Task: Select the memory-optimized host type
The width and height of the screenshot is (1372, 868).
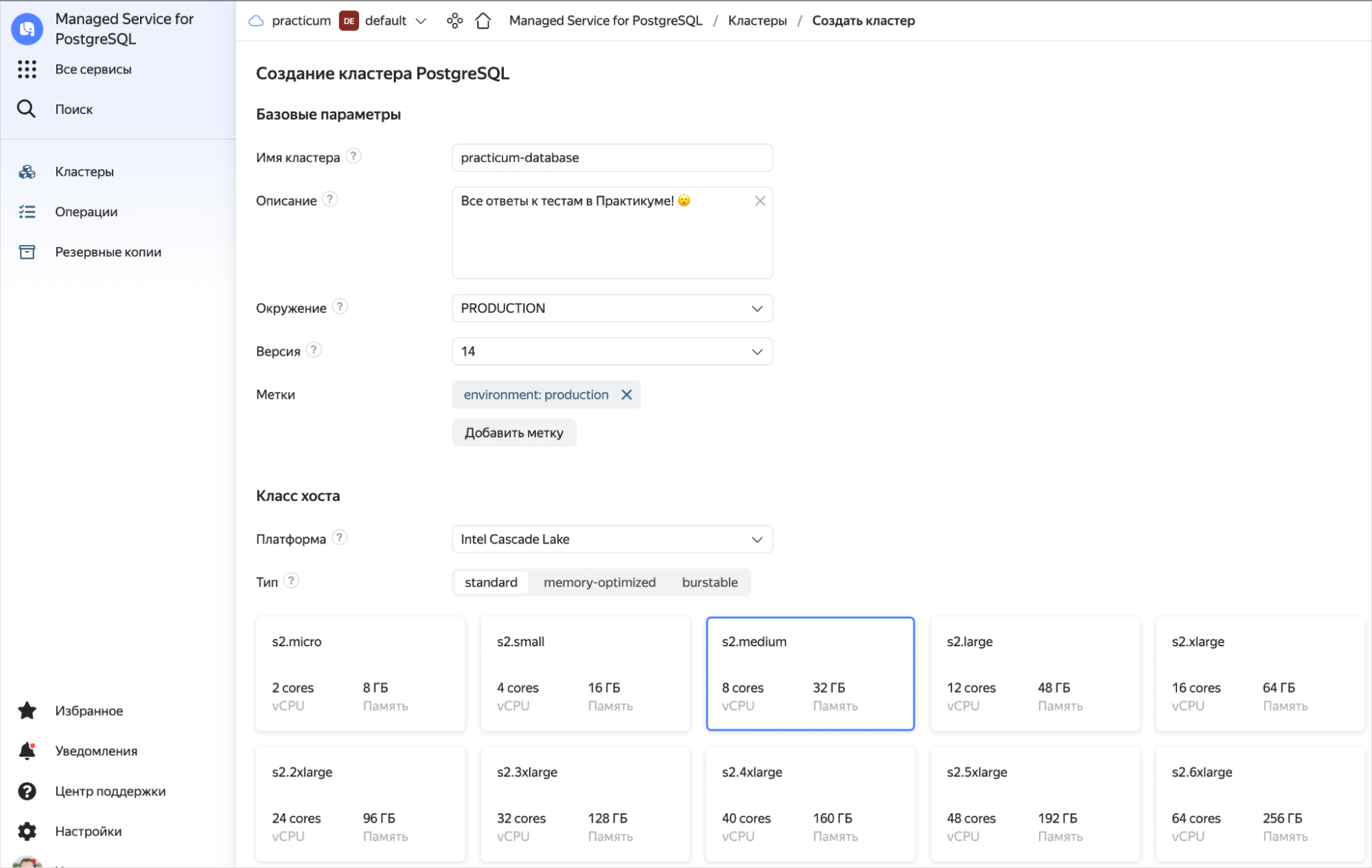Action: point(600,583)
